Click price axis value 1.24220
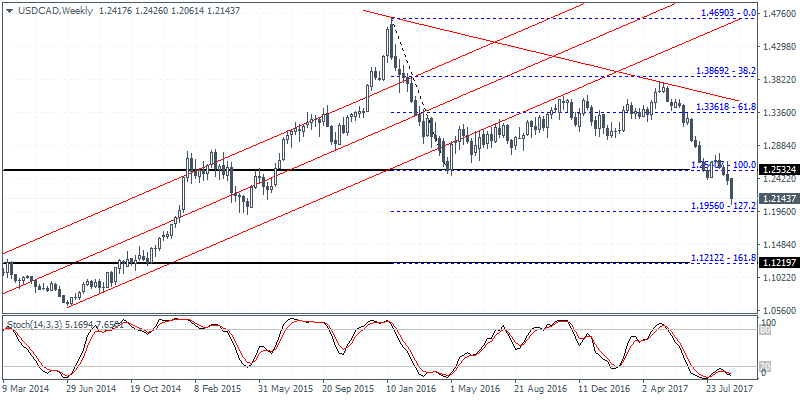This screenshot has height=400, width=800. pos(779,179)
